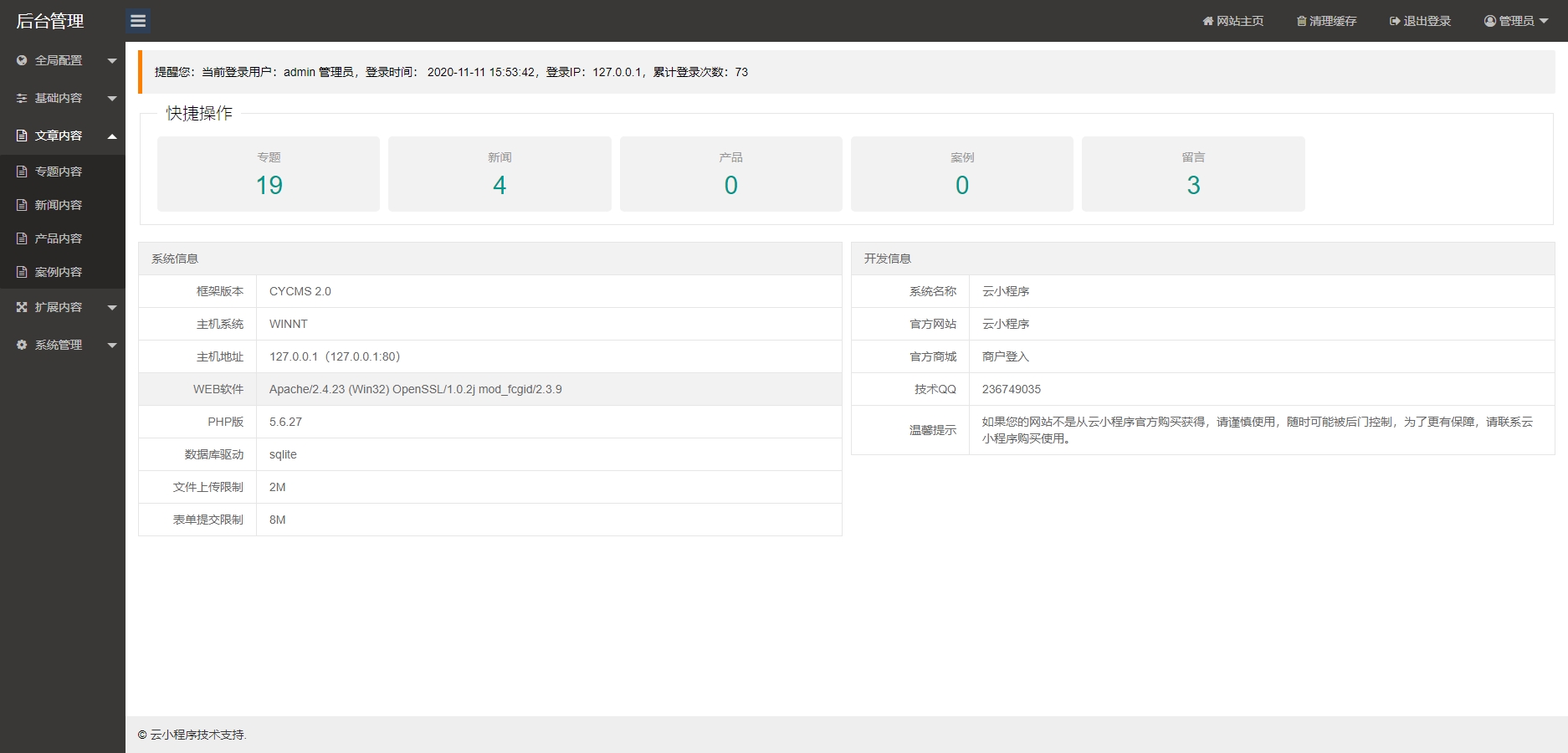Screen dimensions: 1568x753
Task: Click the WINNT host system value
Action: tap(289, 324)
